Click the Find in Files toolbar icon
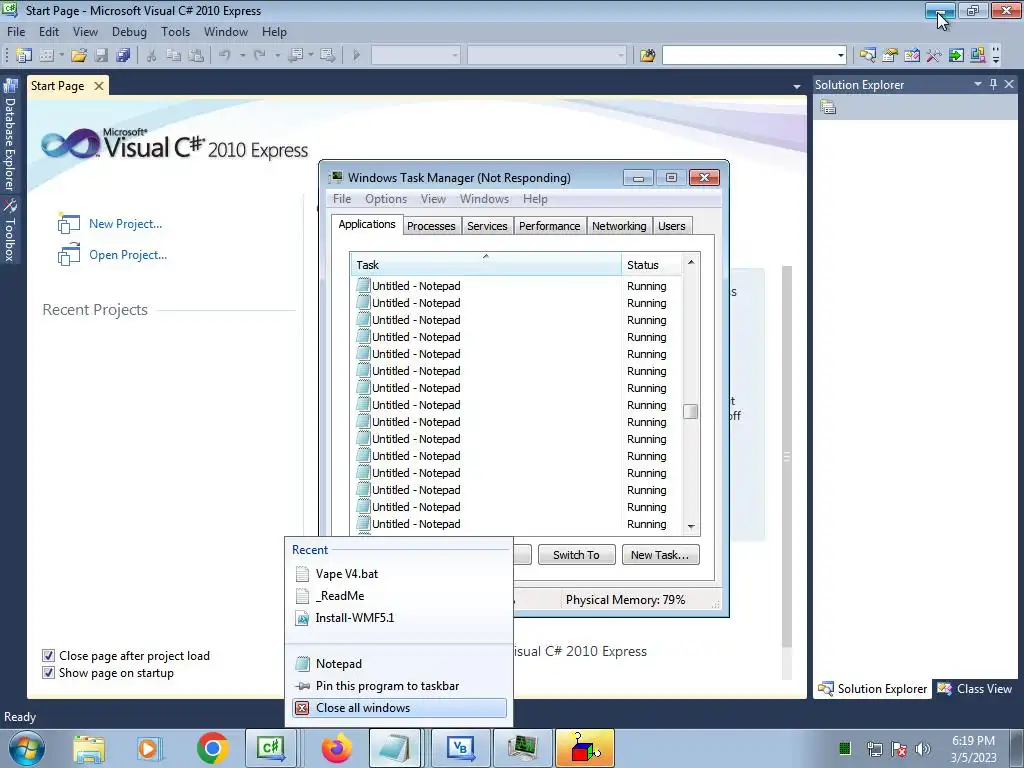 tap(647, 56)
